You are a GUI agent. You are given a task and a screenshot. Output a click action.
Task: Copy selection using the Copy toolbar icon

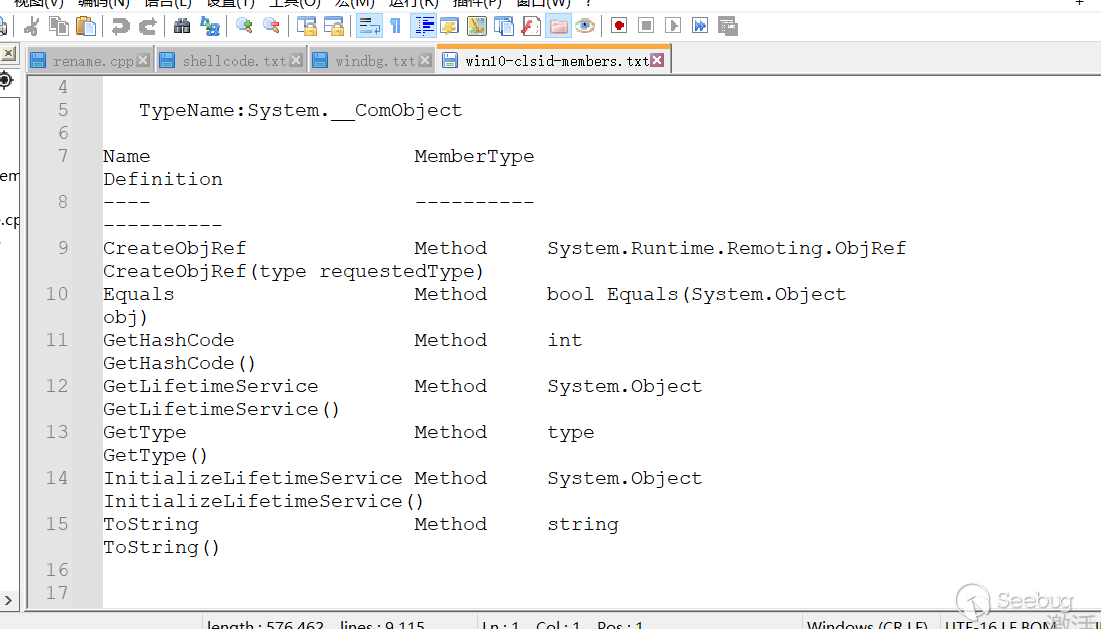[59, 27]
